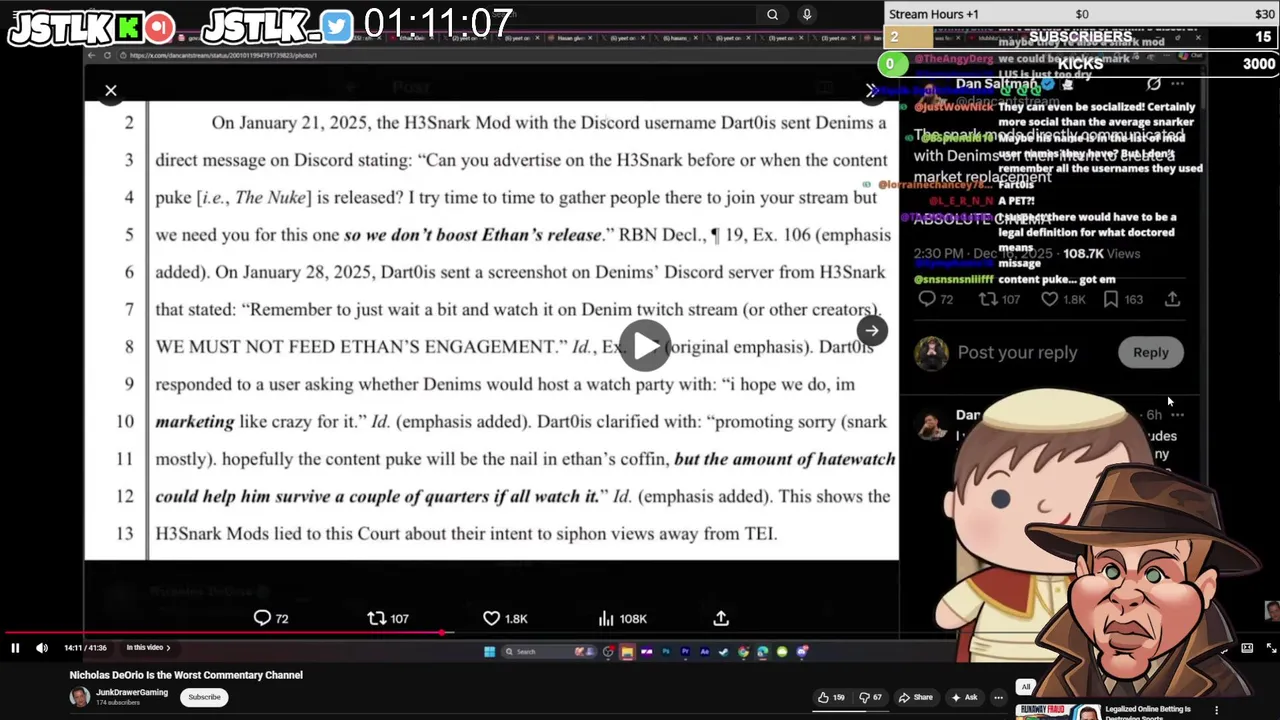The image size is (1280, 720).
Task: Close the enlarged tweet photo viewer
Action: click(x=111, y=91)
